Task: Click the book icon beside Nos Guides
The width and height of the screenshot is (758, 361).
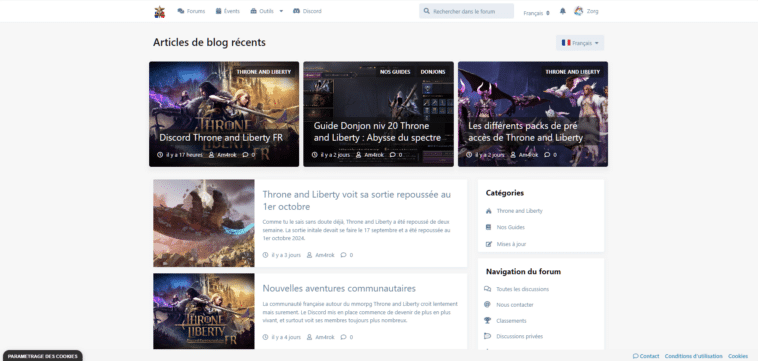Action: (488, 227)
